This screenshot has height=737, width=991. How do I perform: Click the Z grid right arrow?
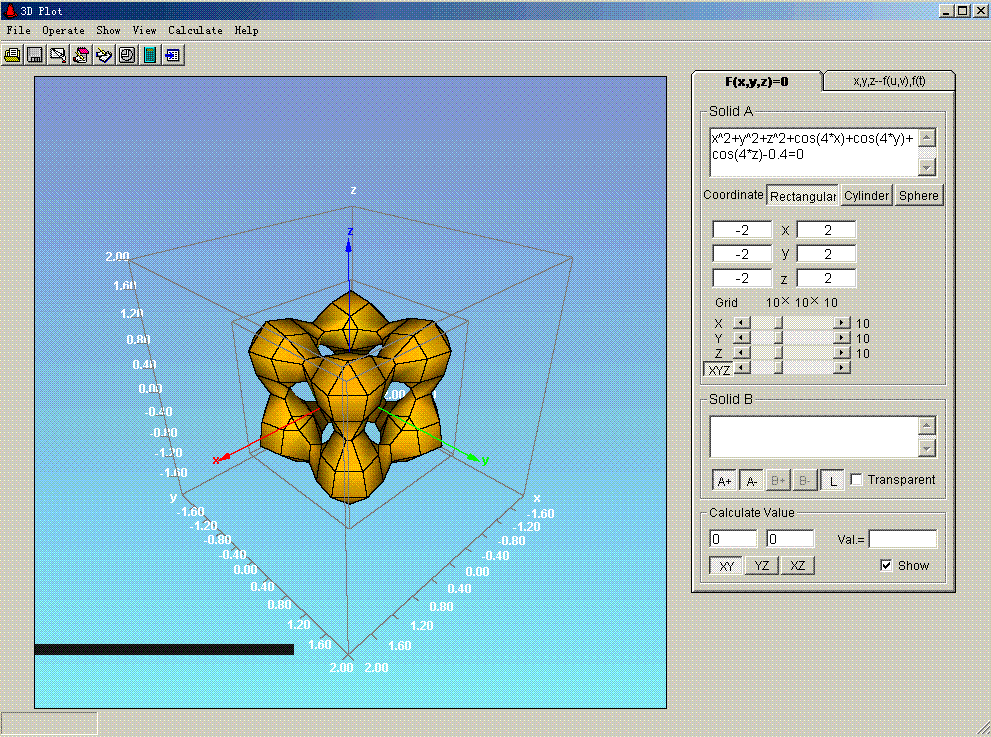pos(842,353)
